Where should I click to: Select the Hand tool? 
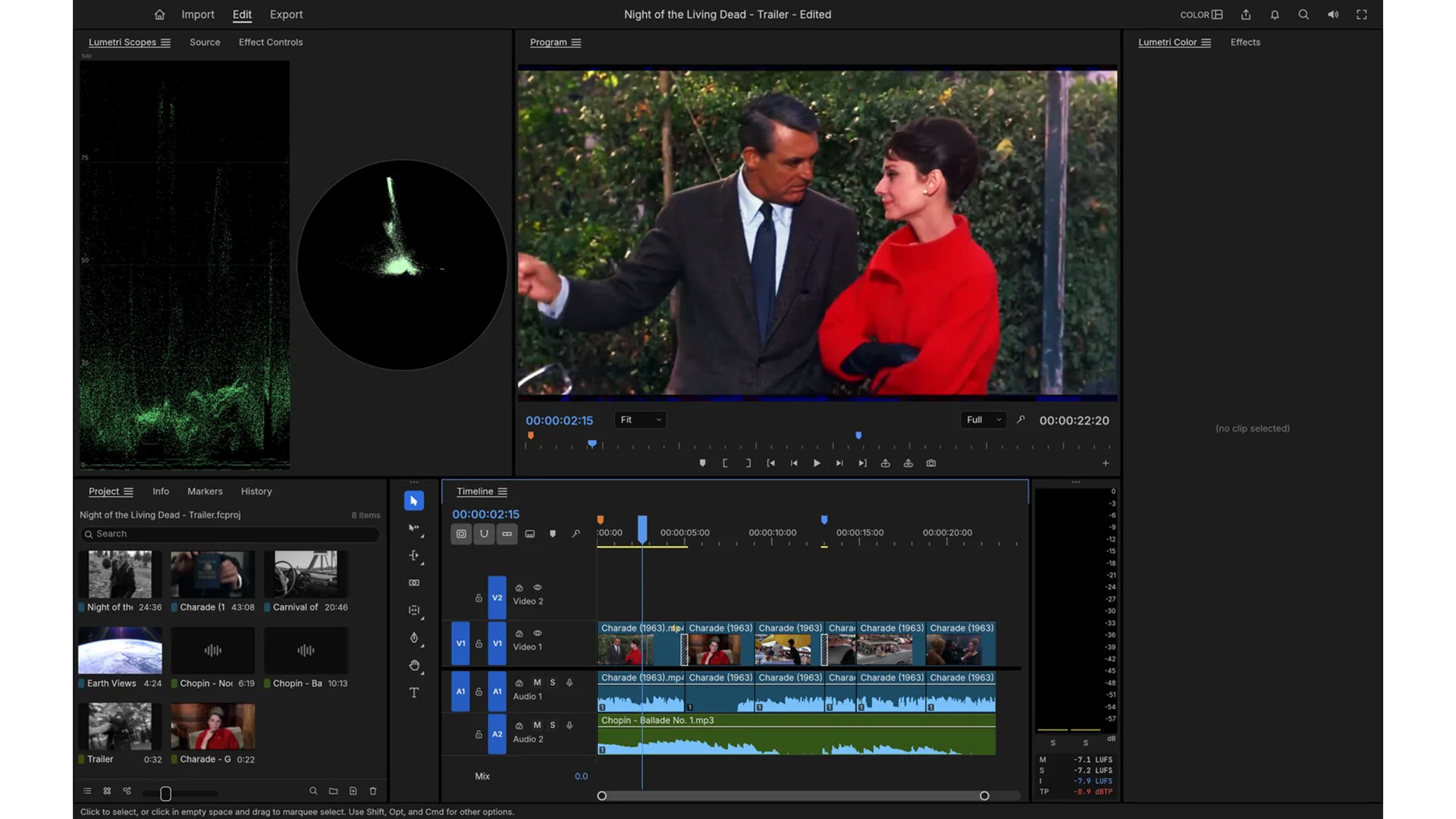[x=414, y=665]
